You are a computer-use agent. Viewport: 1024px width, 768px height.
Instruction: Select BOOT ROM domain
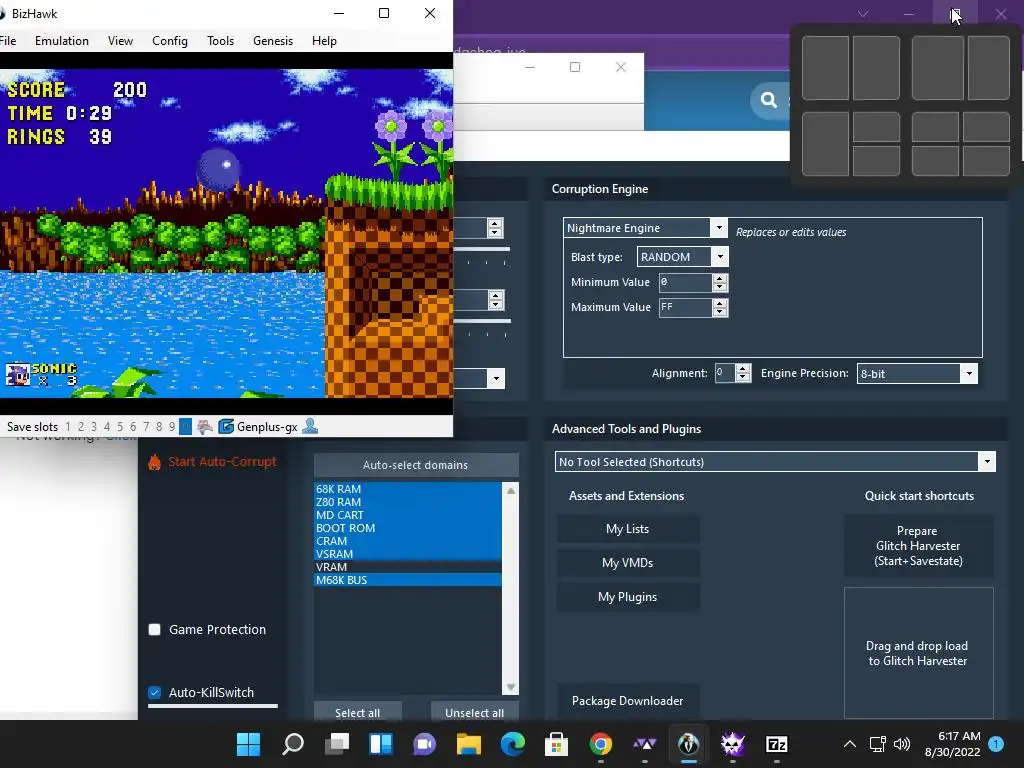pyautogui.click(x=408, y=528)
